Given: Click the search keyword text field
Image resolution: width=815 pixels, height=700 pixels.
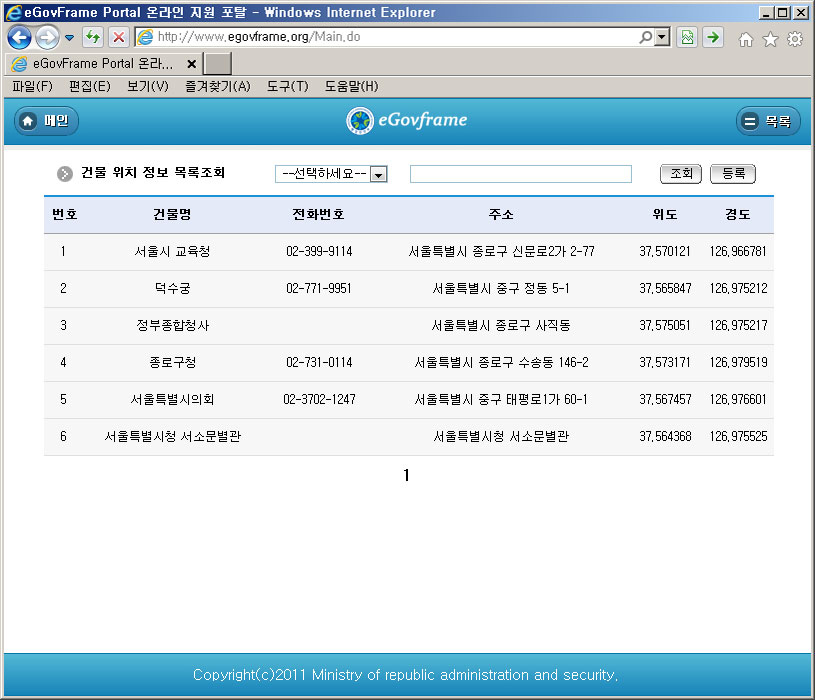Looking at the screenshot, I should pyautogui.click(x=520, y=174).
